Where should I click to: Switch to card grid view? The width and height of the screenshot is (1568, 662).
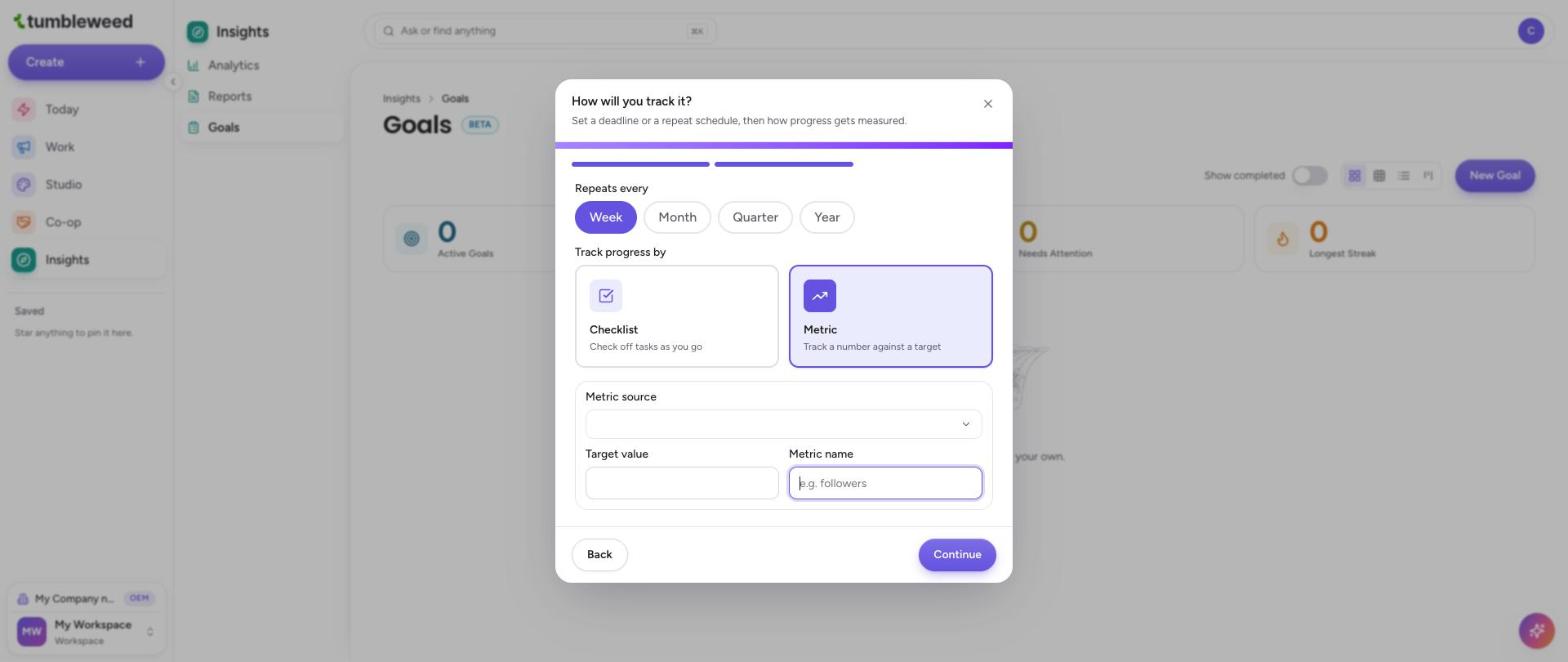click(x=1354, y=176)
